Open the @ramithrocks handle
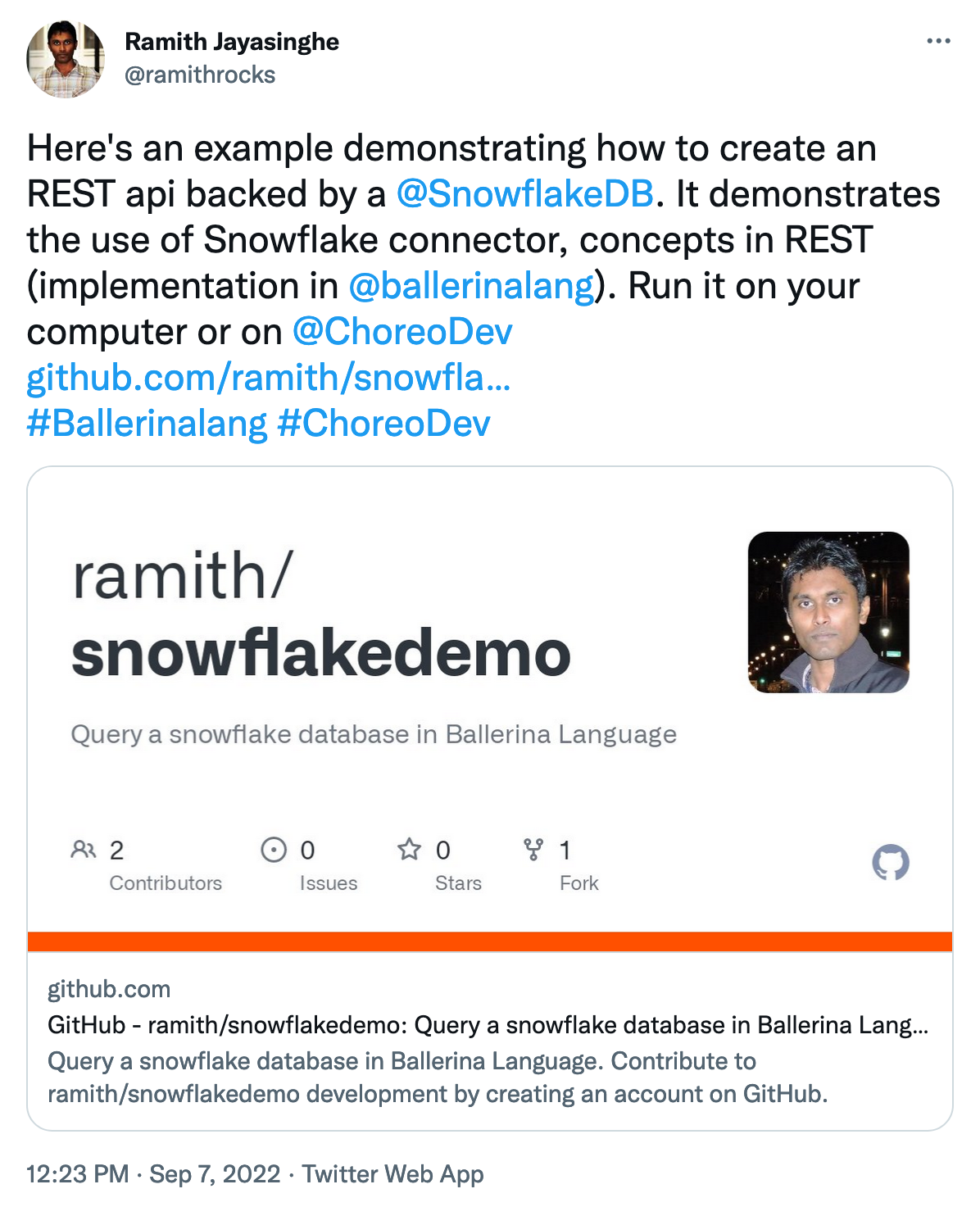Viewport: 980px width, 1216px height. (x=200, y=75)
